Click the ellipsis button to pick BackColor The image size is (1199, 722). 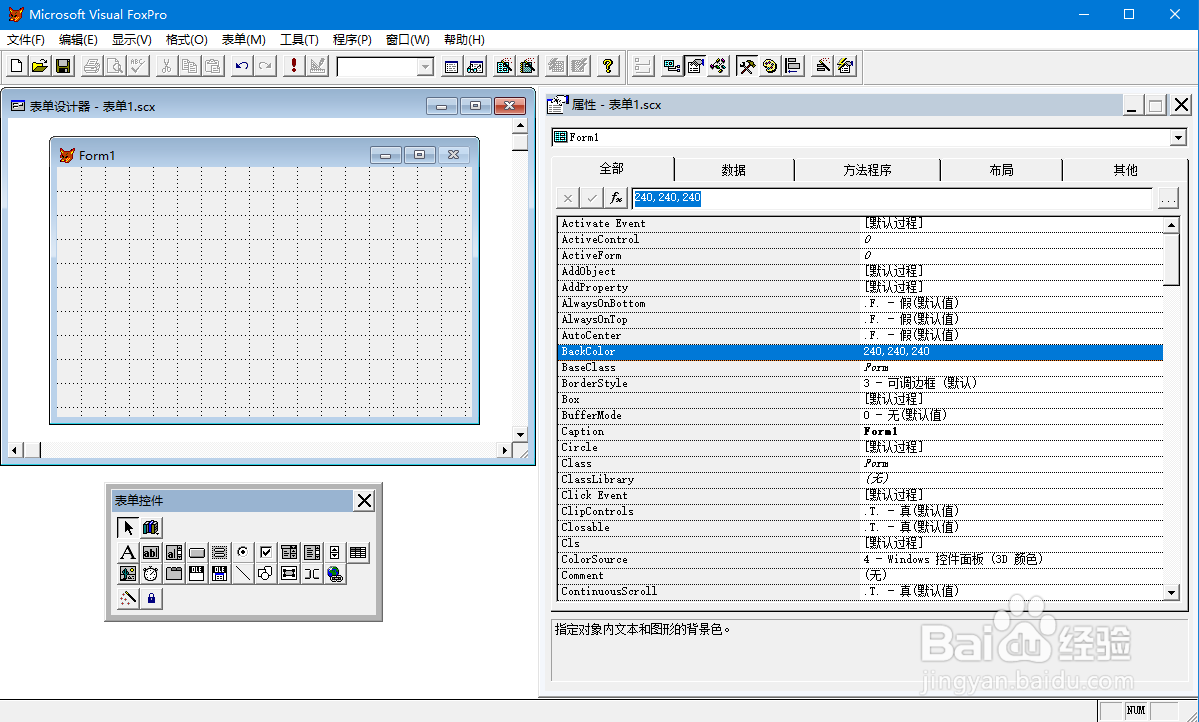point(1168,198)
